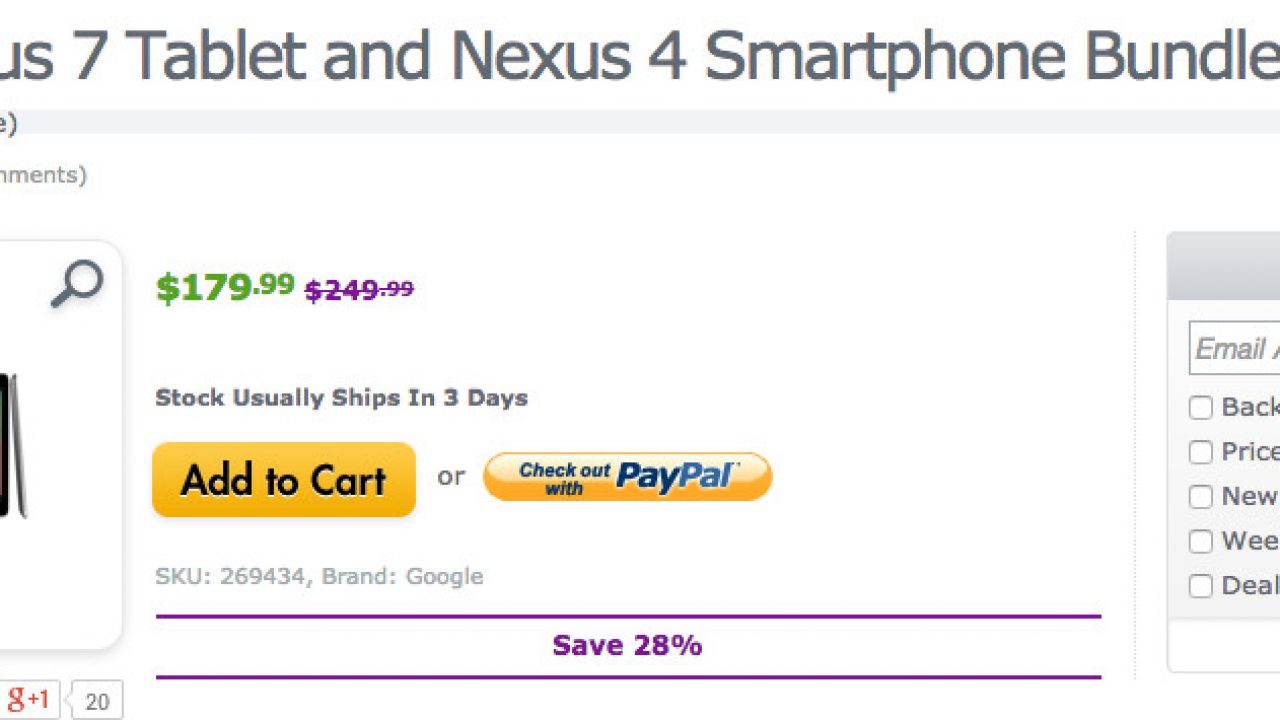Click the purple Save 28% banner
1280x720 pixels.
tap(627, 646)
